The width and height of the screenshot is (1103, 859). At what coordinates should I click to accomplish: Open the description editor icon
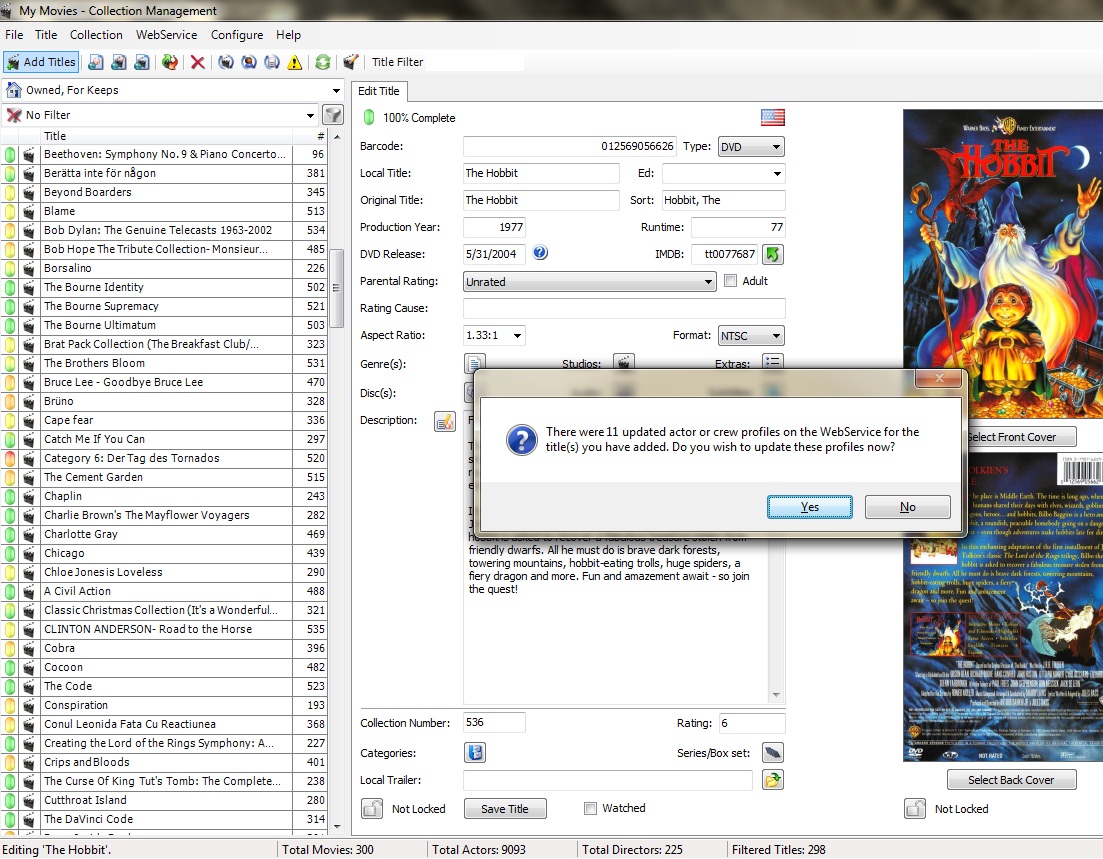(444, 421)
